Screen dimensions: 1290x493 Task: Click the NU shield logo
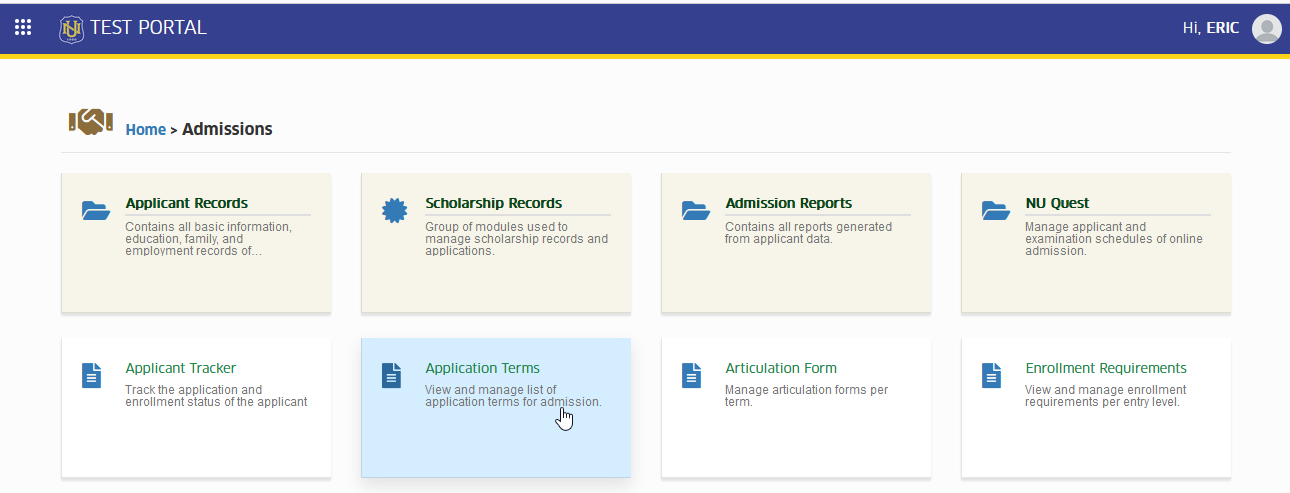coord(71,29)
